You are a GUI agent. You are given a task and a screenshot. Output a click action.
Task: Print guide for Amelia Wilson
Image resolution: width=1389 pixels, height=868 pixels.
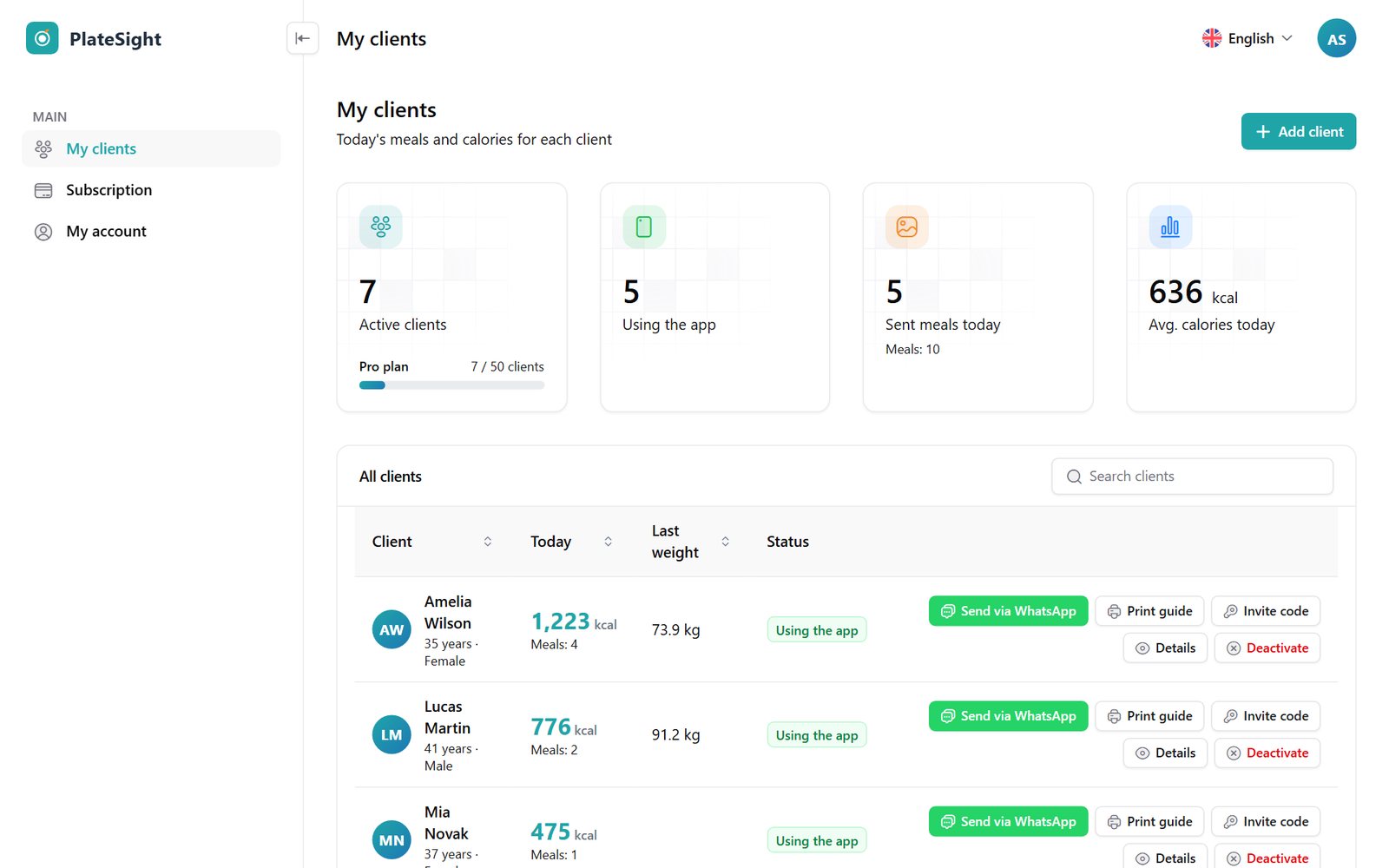(1149, 611)
